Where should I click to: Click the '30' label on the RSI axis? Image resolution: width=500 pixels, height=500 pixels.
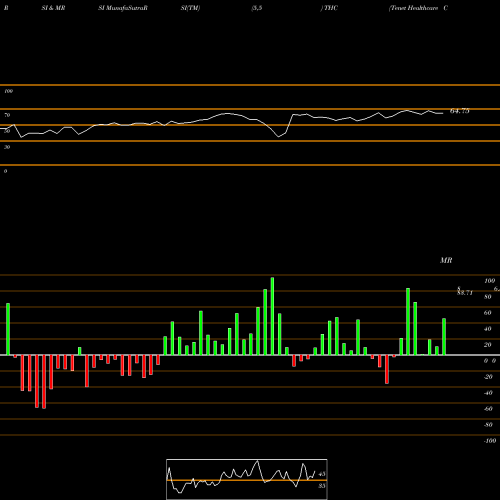[x=7, y=147]
